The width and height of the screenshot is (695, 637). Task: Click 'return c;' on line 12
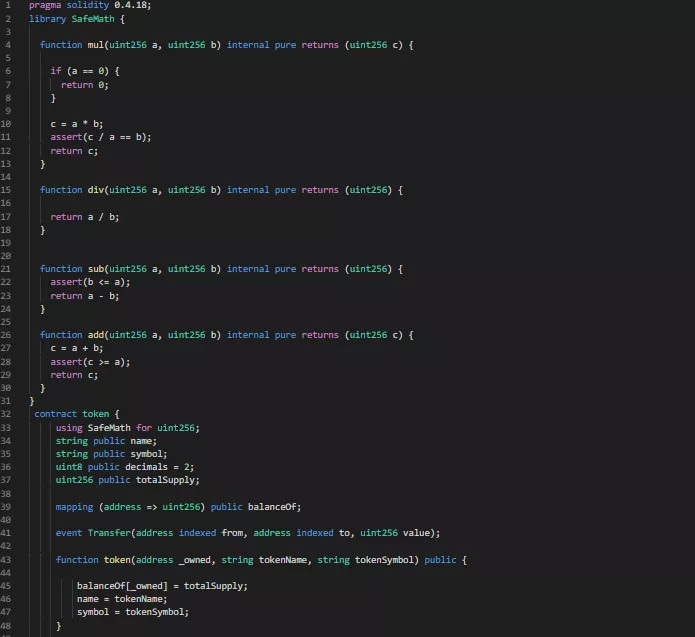tap(74, 151)
